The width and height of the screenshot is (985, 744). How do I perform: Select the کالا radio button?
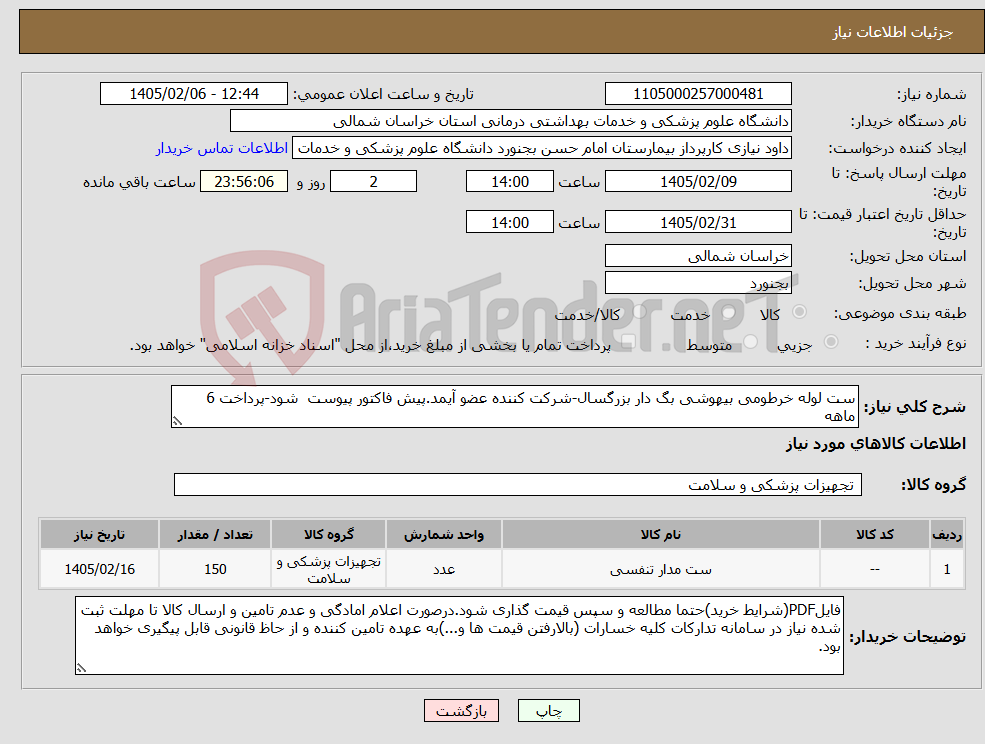coord(800,312)
